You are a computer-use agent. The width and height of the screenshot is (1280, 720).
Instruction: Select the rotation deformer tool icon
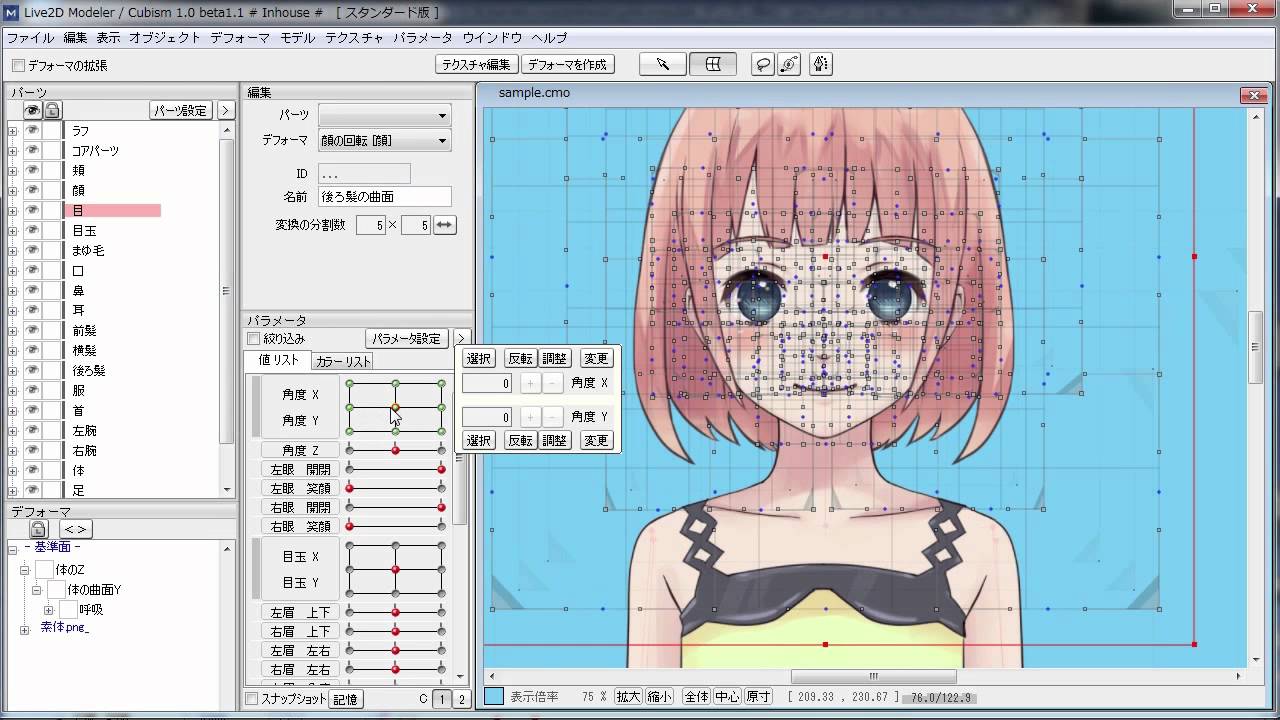(790, 64)
